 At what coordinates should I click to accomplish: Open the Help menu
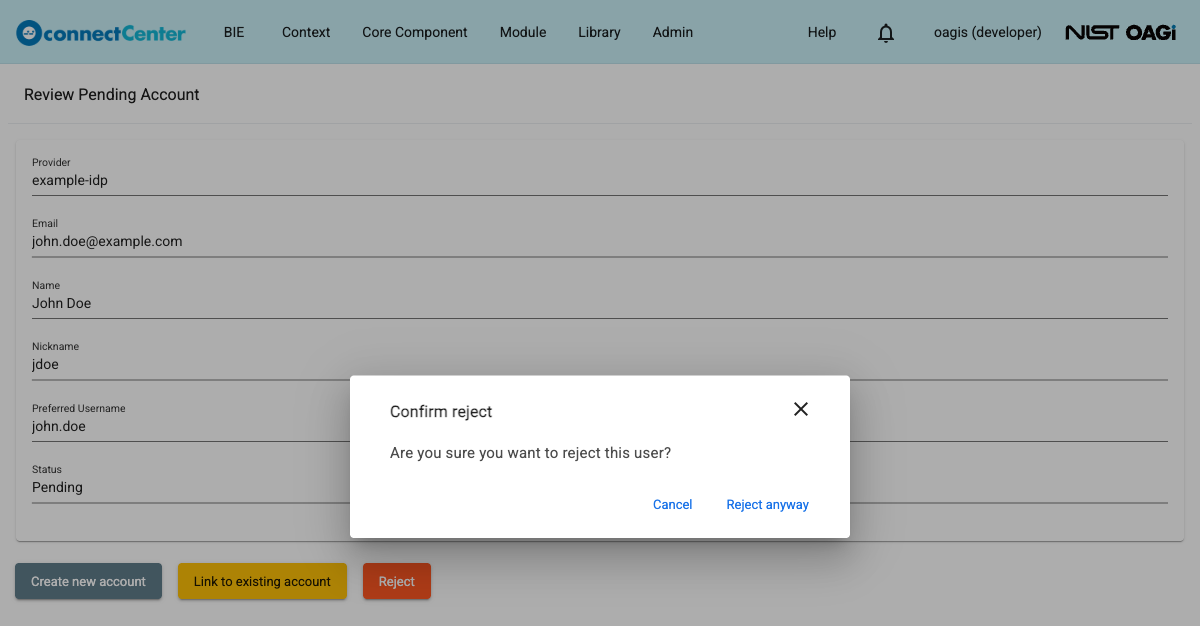click(822, 32)
